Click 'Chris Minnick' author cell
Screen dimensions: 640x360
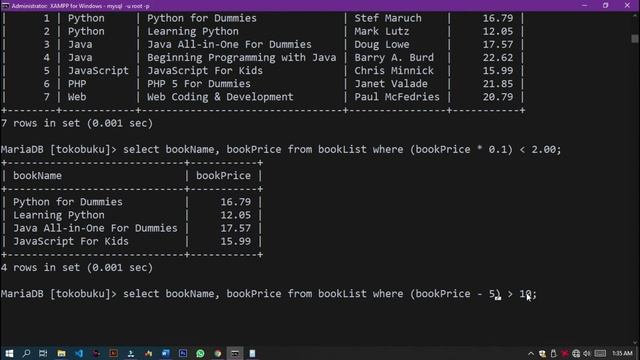394,71
